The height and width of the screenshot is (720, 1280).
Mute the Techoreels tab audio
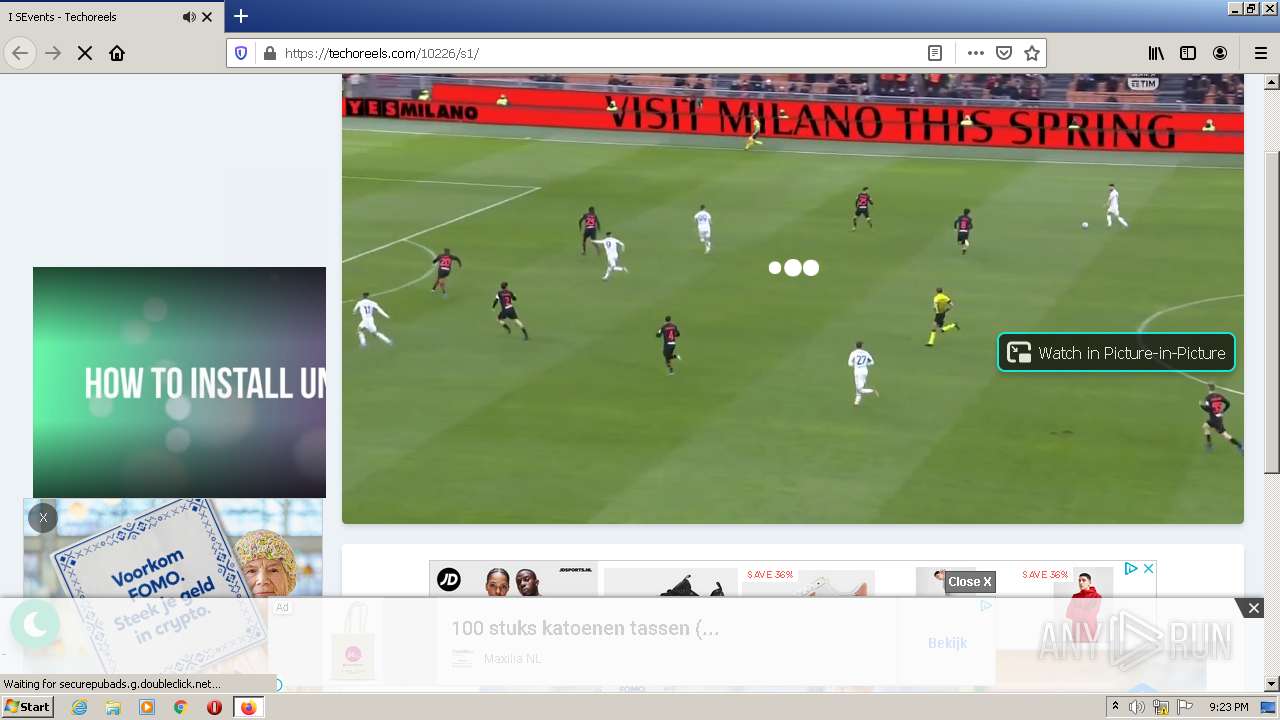pos(189,17)
